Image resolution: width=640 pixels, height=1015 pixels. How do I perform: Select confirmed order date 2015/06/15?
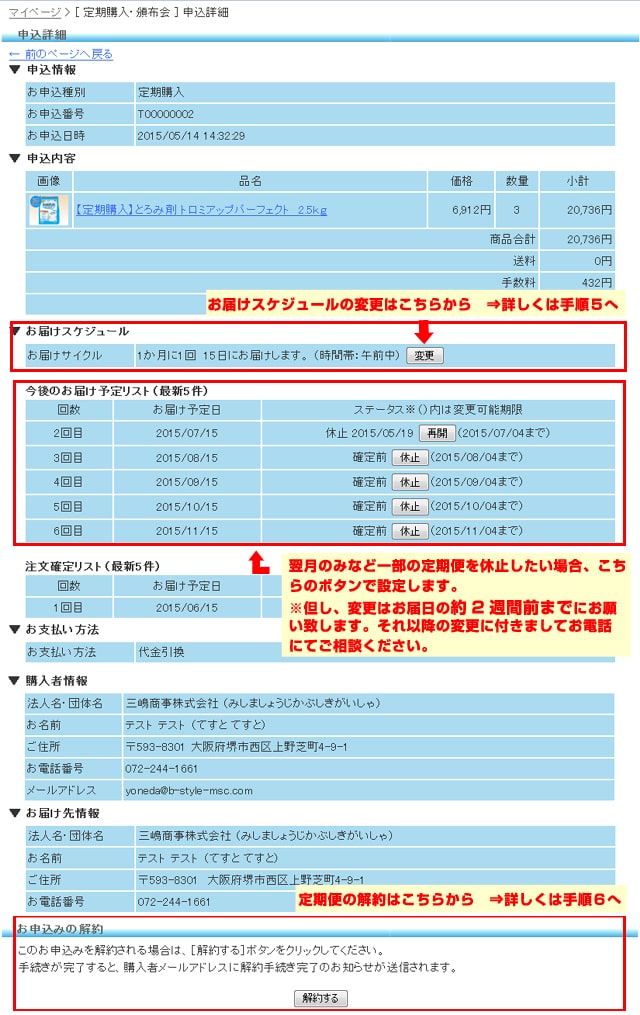pos(187,608)
